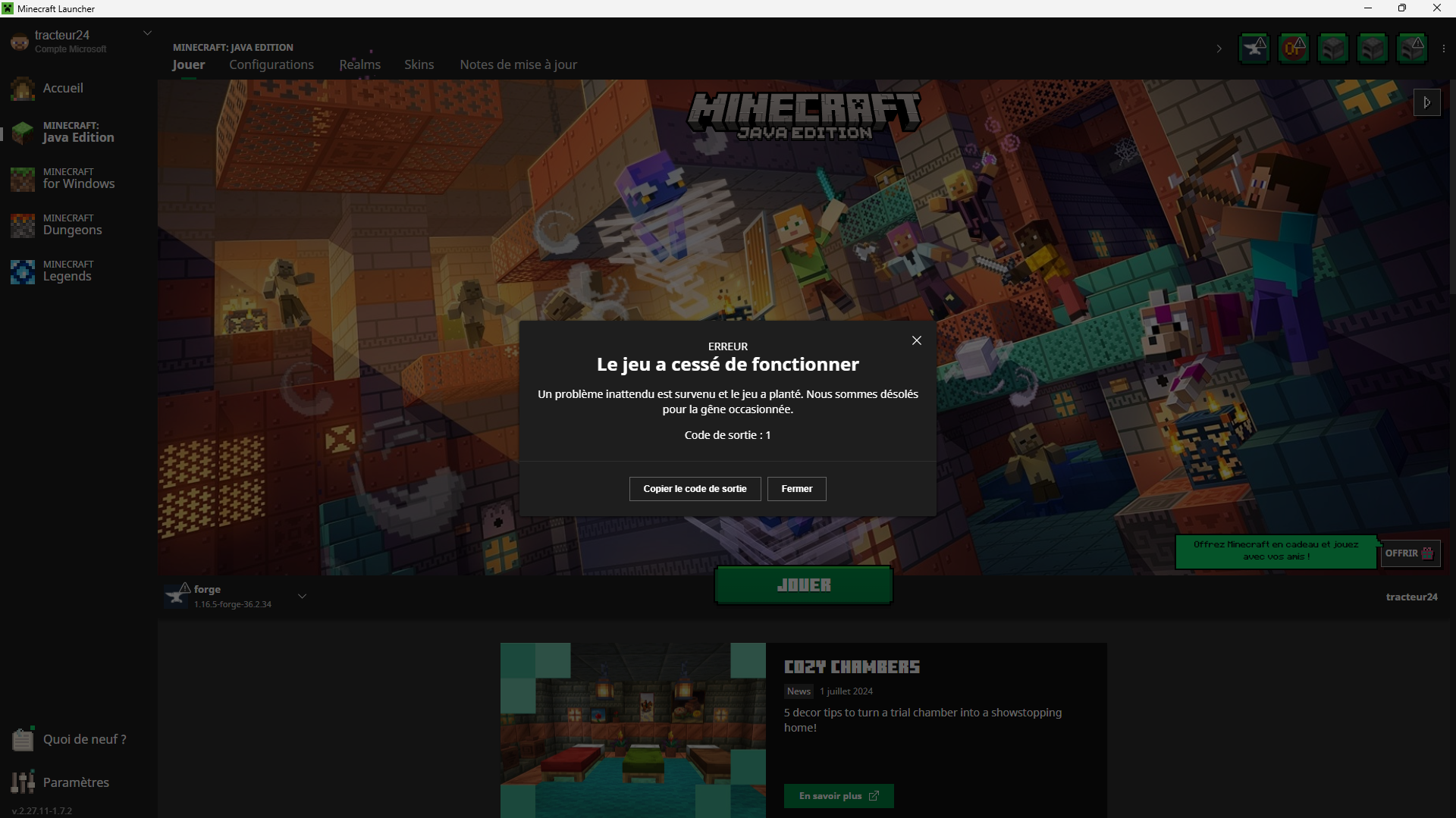Open the Notes de mise à jour tab
Image resolution: width=1456 pixels, height=818 pixels.
tap(519, 64)
